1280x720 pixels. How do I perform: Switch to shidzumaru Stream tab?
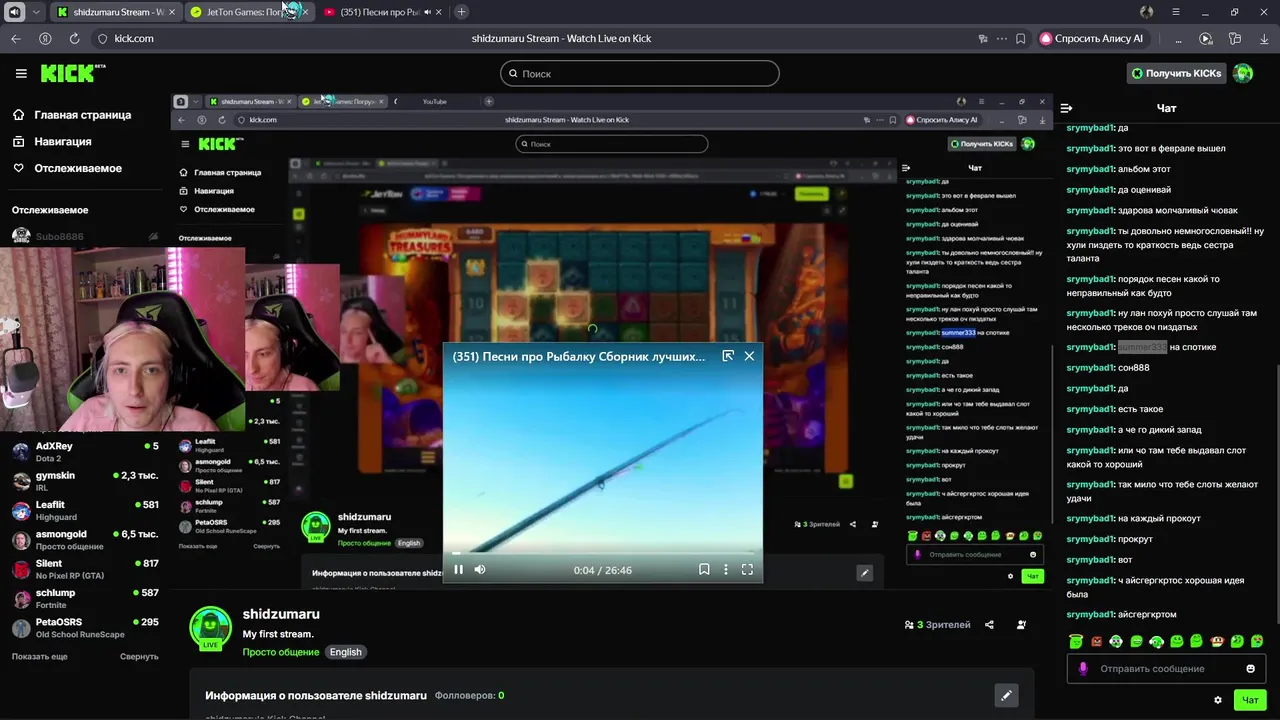(115, 12)
